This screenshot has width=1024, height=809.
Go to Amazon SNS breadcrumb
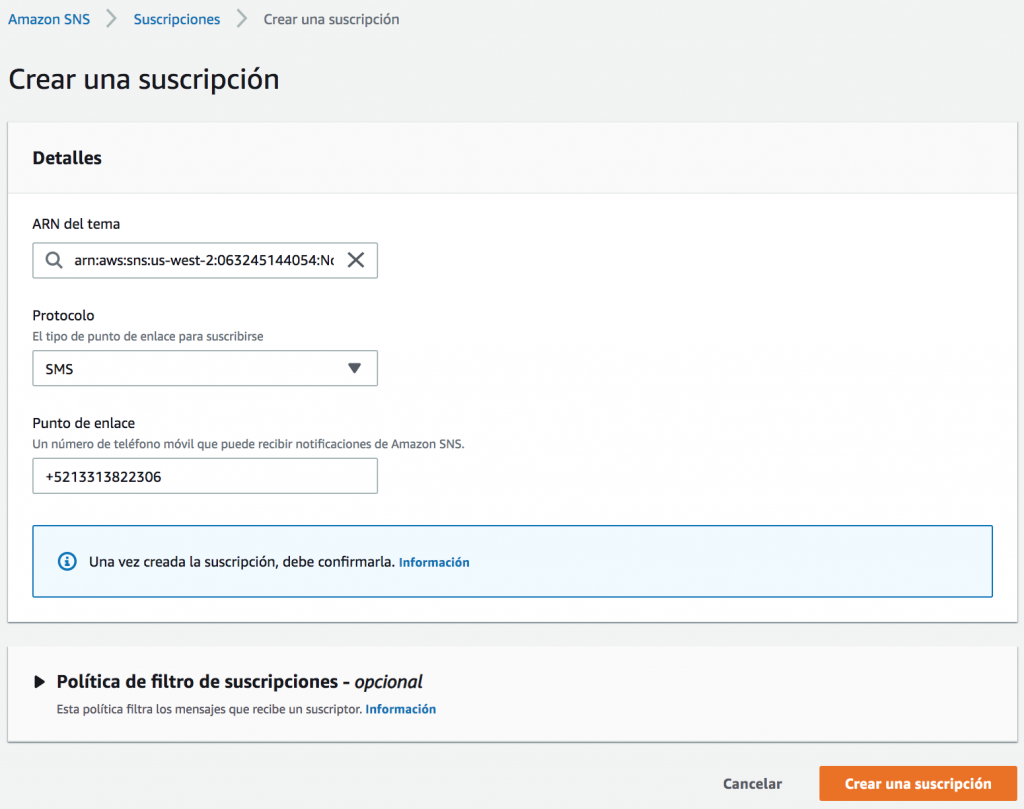[49, 19]
